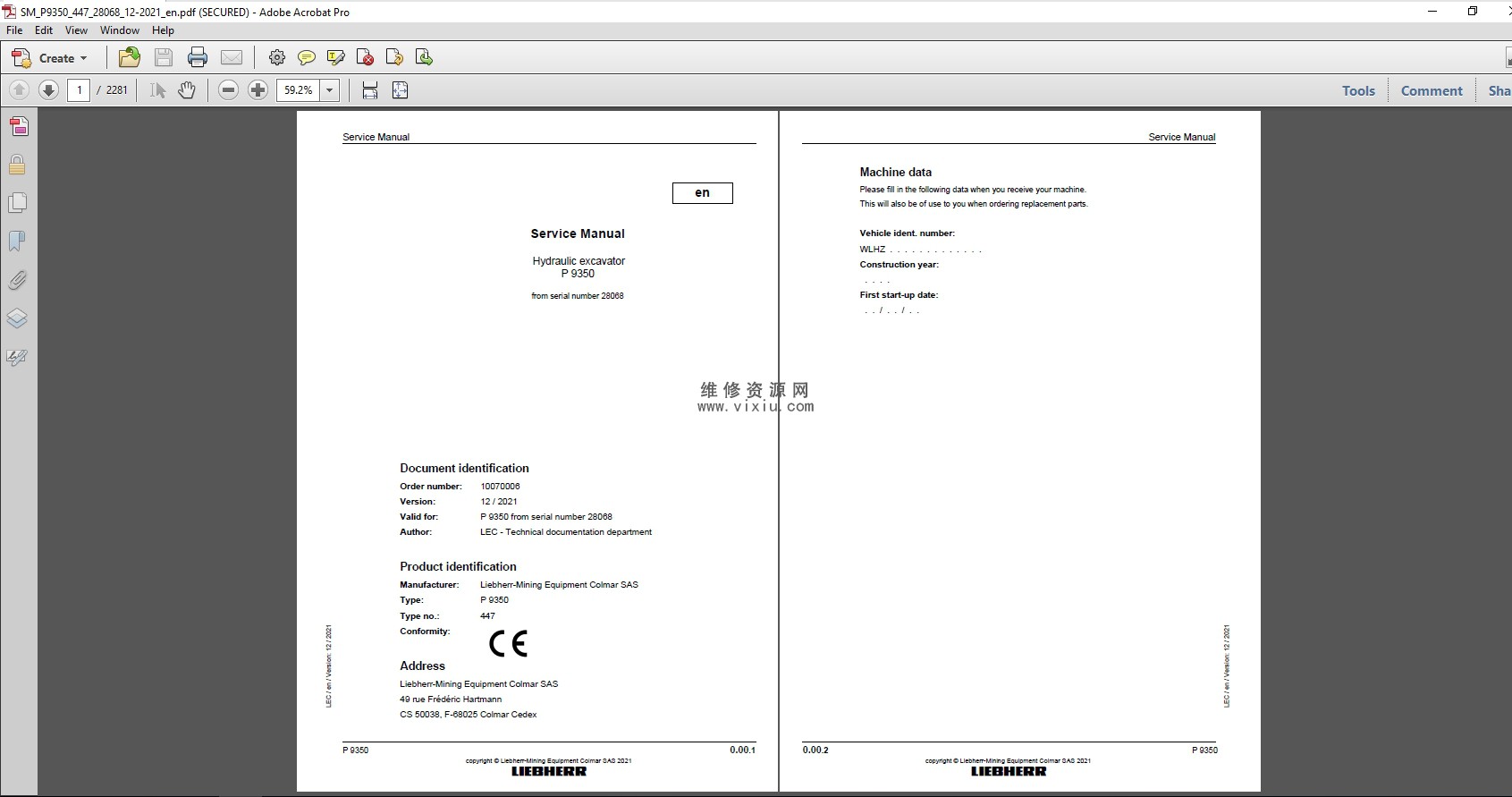Select the Hand pan tool
Viewport: 1512px width, 797px height.
pyautogui.click(x=187, y=90)
